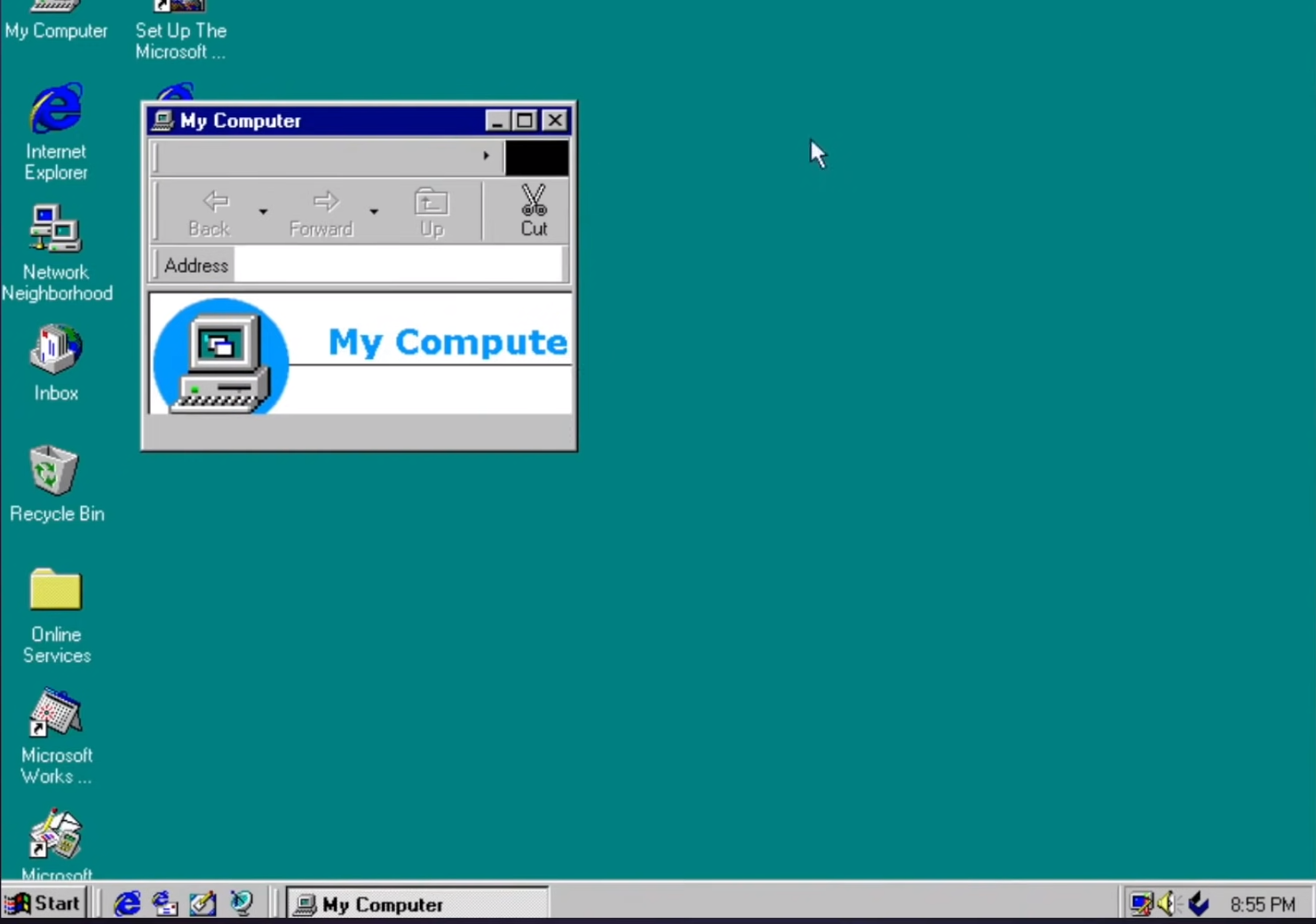Select the Microsoft Works shortcut icon
The width and height of the screenshot is (1316, 924).
[56, 714]
